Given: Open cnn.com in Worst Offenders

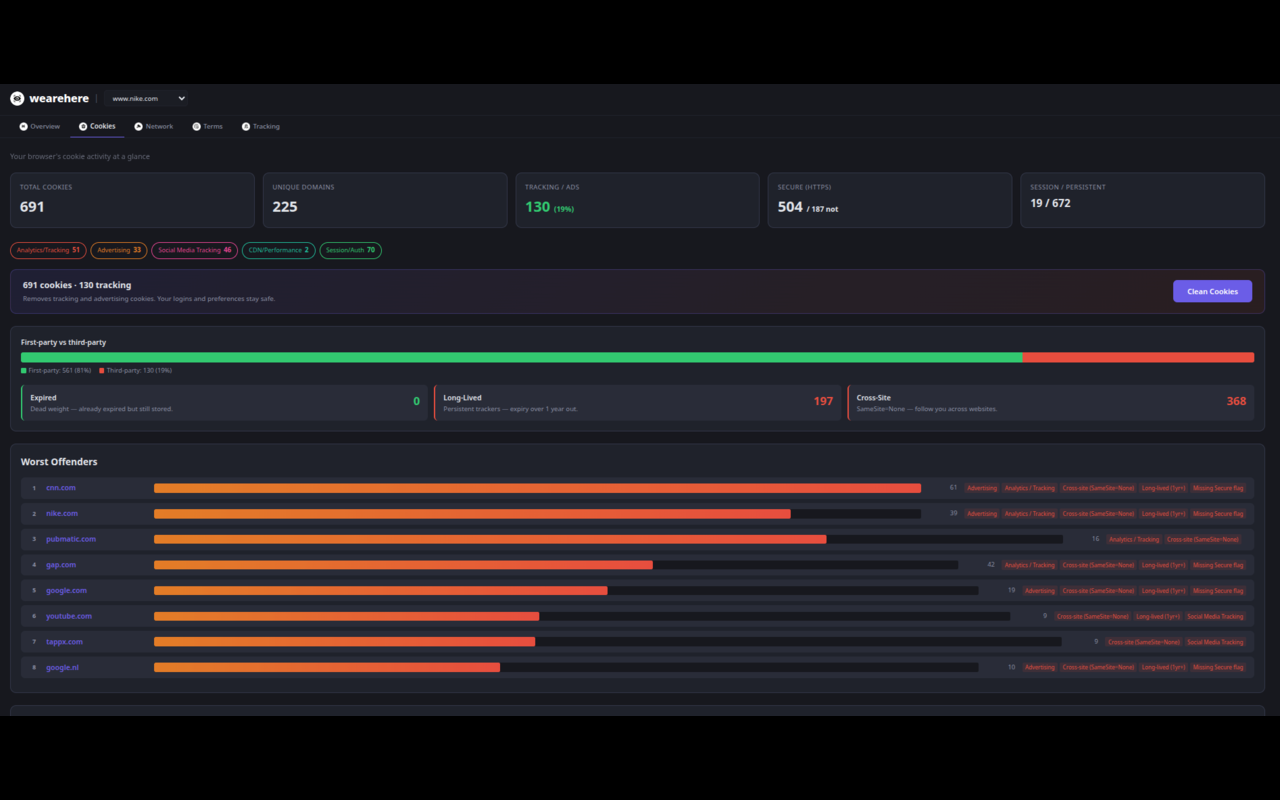Looking at the screenshot, I should click(x=61, y=488).
